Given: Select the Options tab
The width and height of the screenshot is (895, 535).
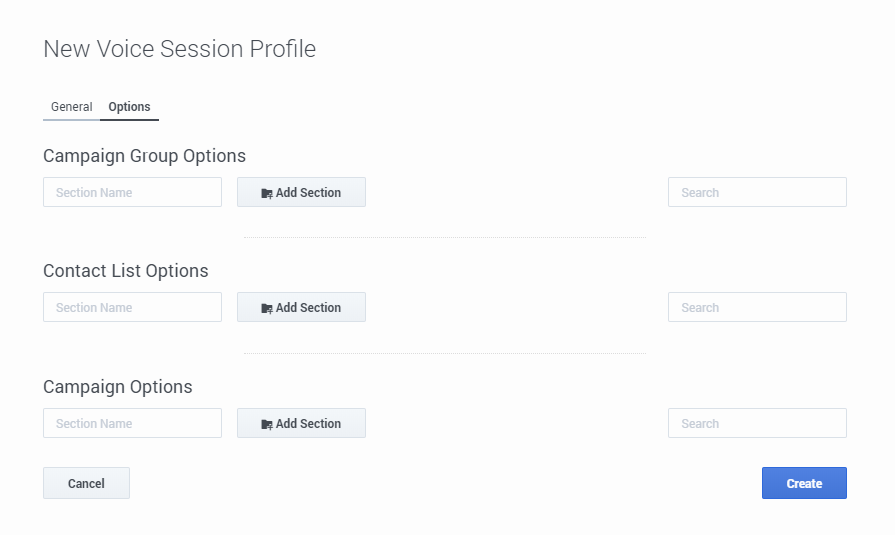Looking at the screenshot, I should pos(129,107).
